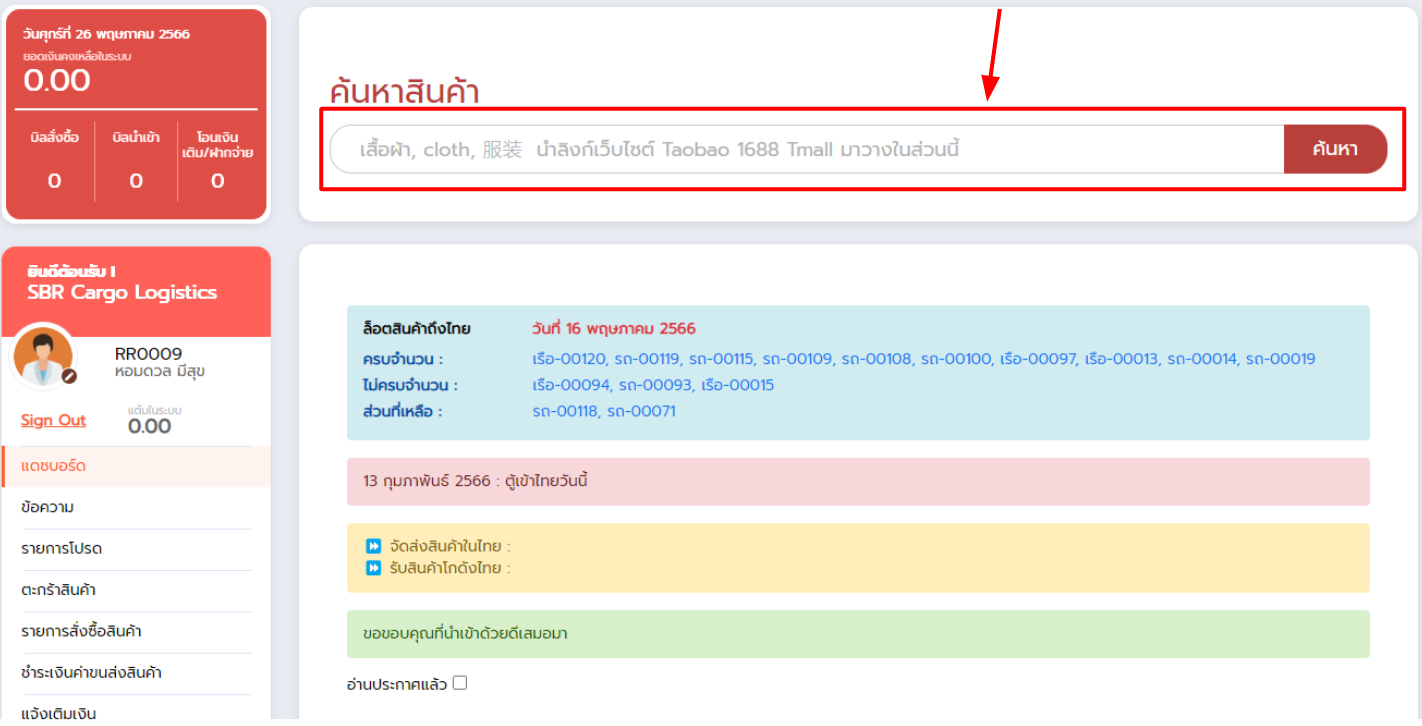Click the user profile avatar picture
This screenshot has width=1422, height=726.
(43, 357)
